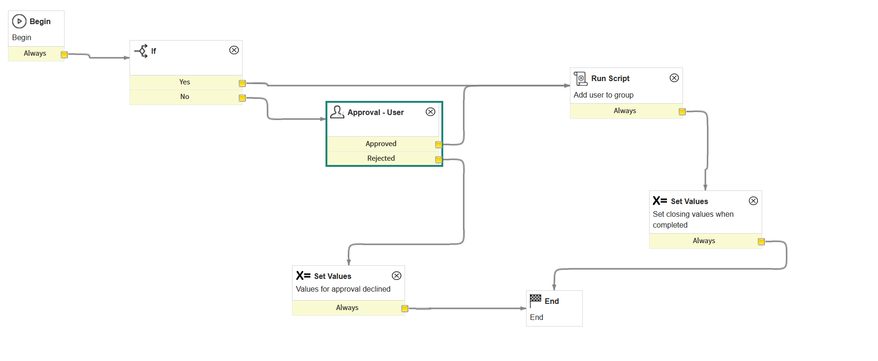Image resolution: width=878 pixels, height=361 pixels.
Task: Delete the Run Script activity
Action: coord(674,78)
